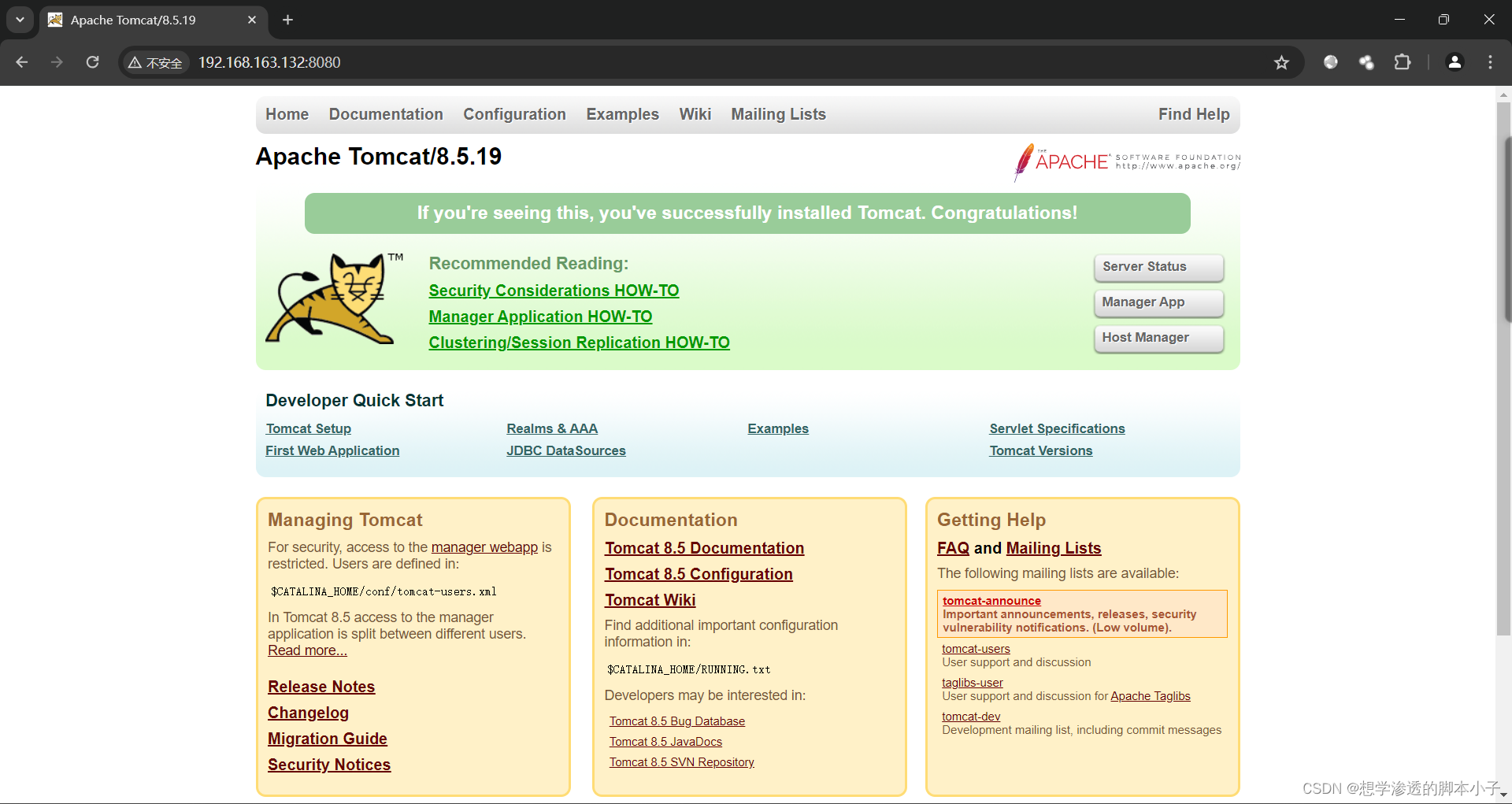1512x804 pixels.
Task: Open Tomcat Wiki link
Action: (650, 600)
